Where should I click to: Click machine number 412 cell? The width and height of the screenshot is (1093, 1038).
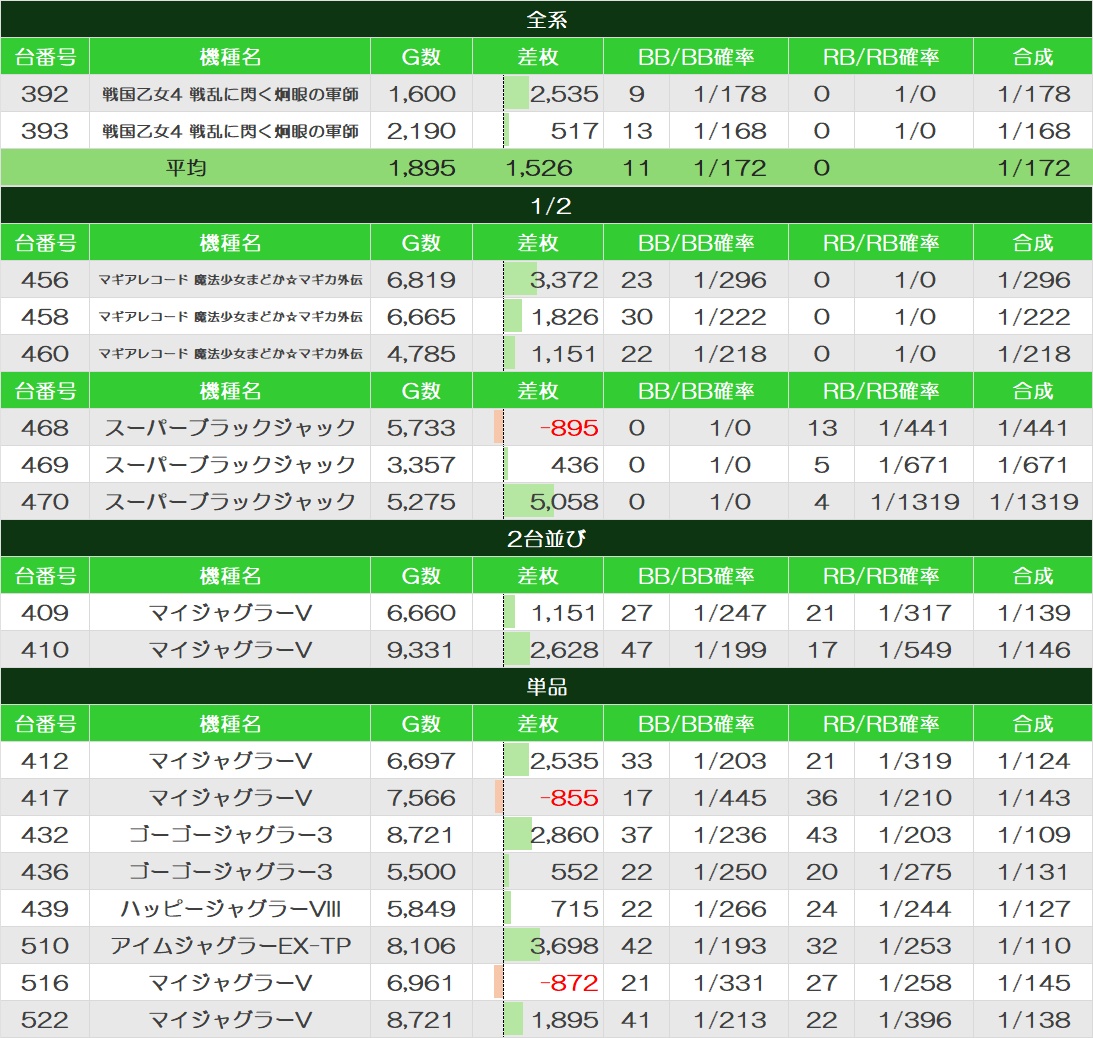point(45,760)
